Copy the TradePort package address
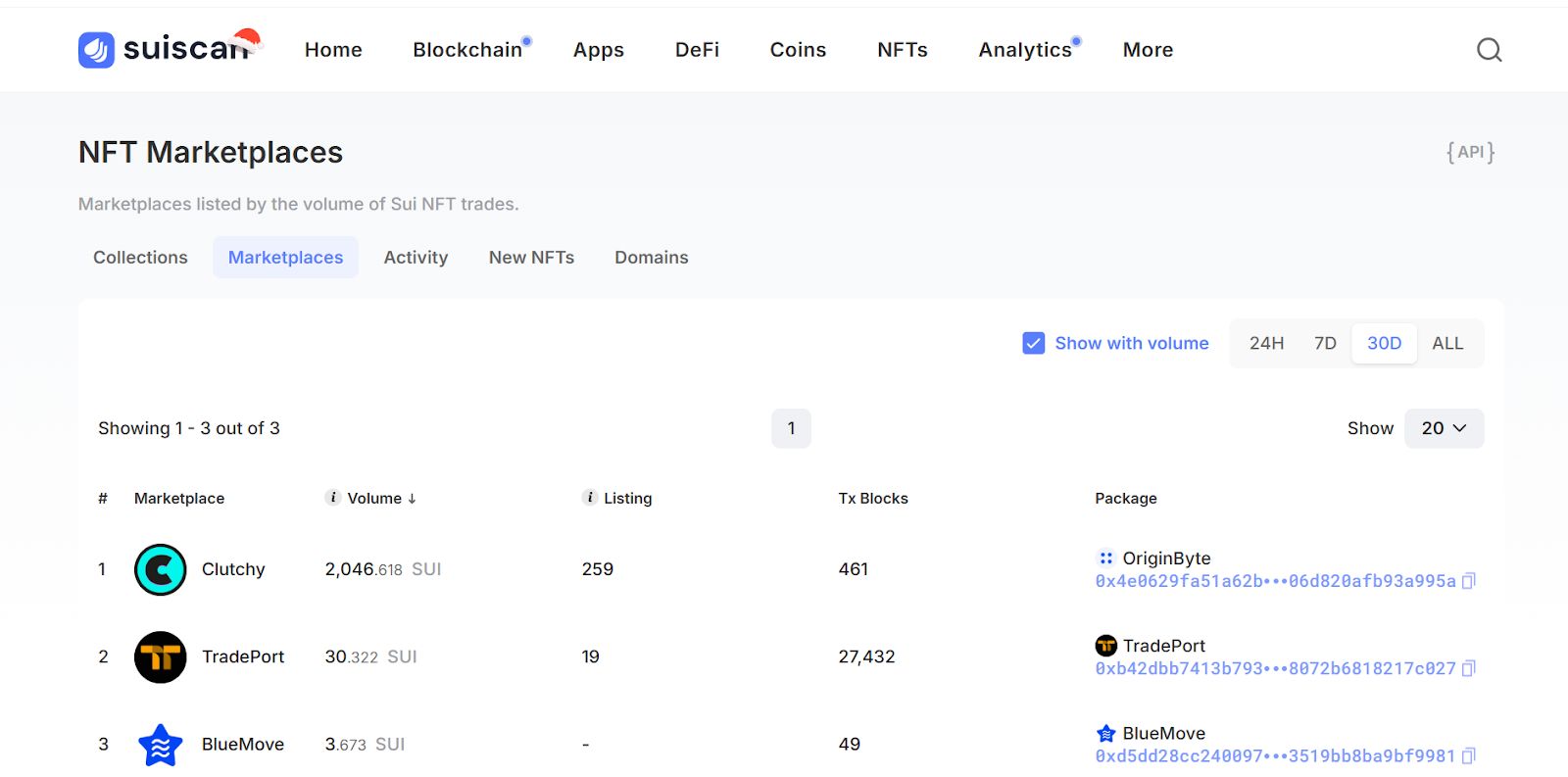The image size is (1568, 777). [1468, 668]
